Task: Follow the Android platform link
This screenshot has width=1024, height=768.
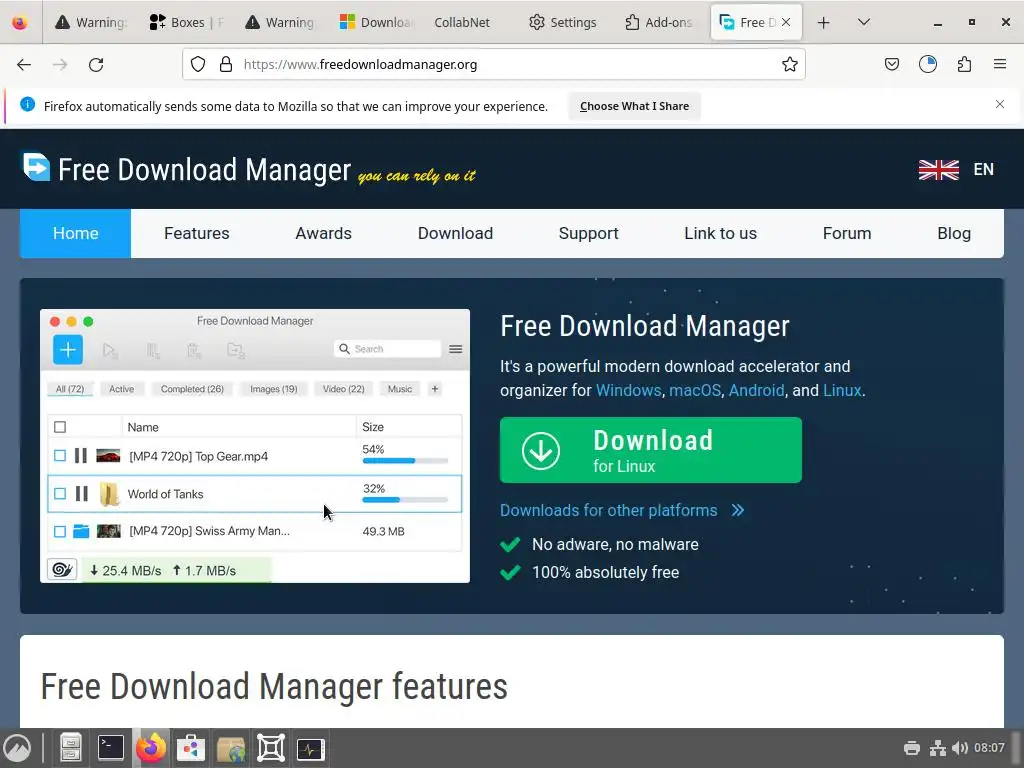Action: [756, 390]
